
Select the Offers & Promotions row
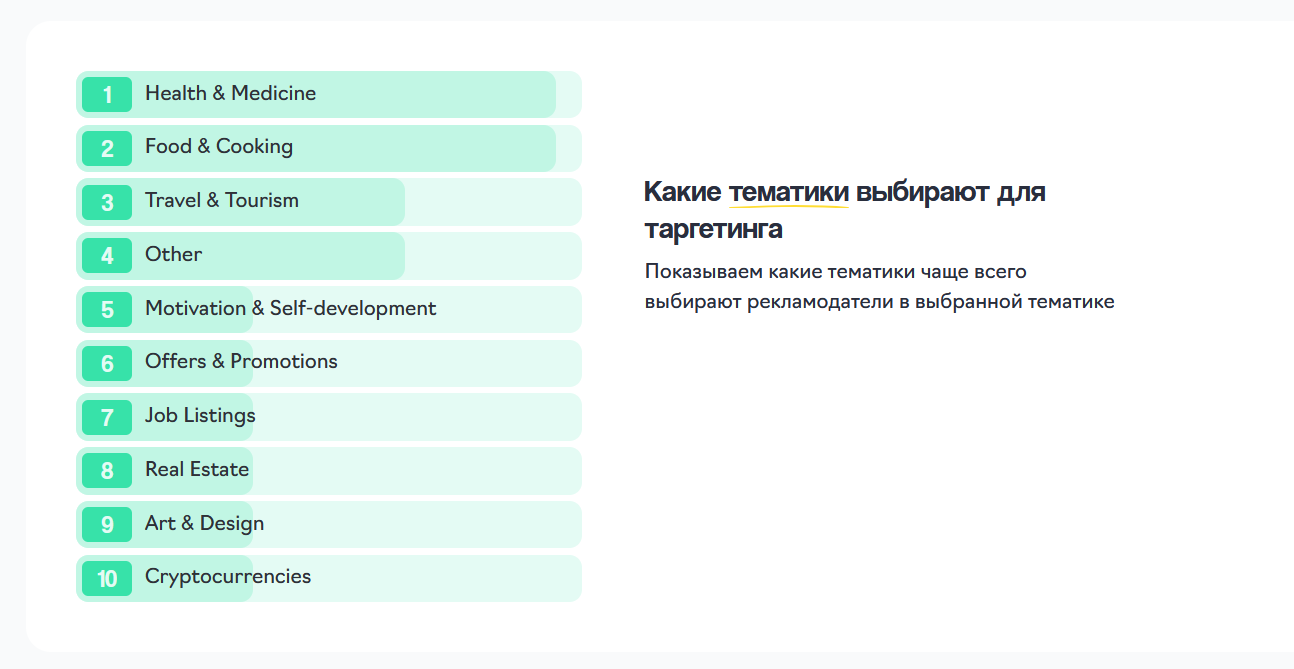point(300,362)
